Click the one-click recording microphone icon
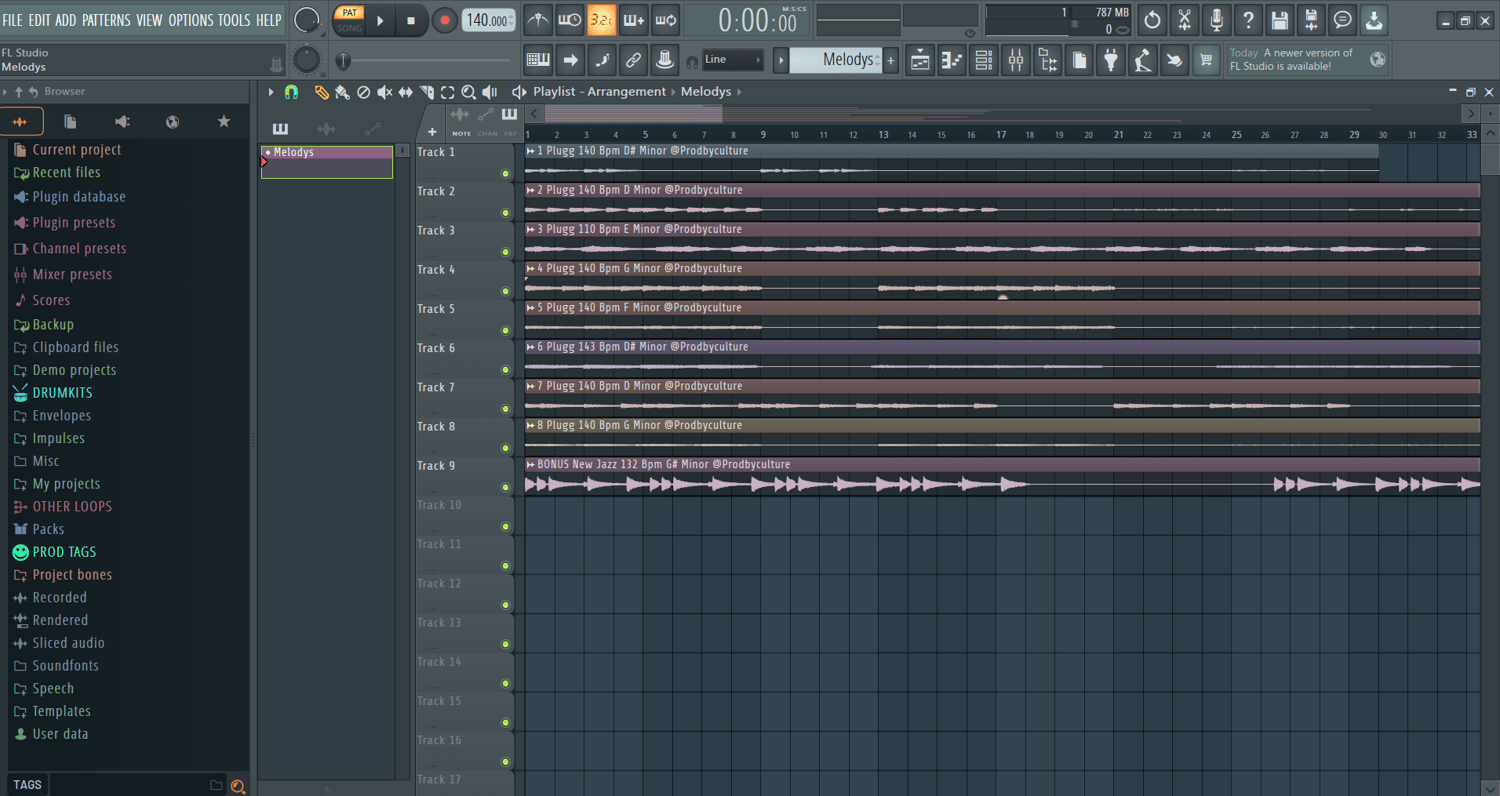Image resolution: width=1500 pixels, height=796 pixels. 1217,19
